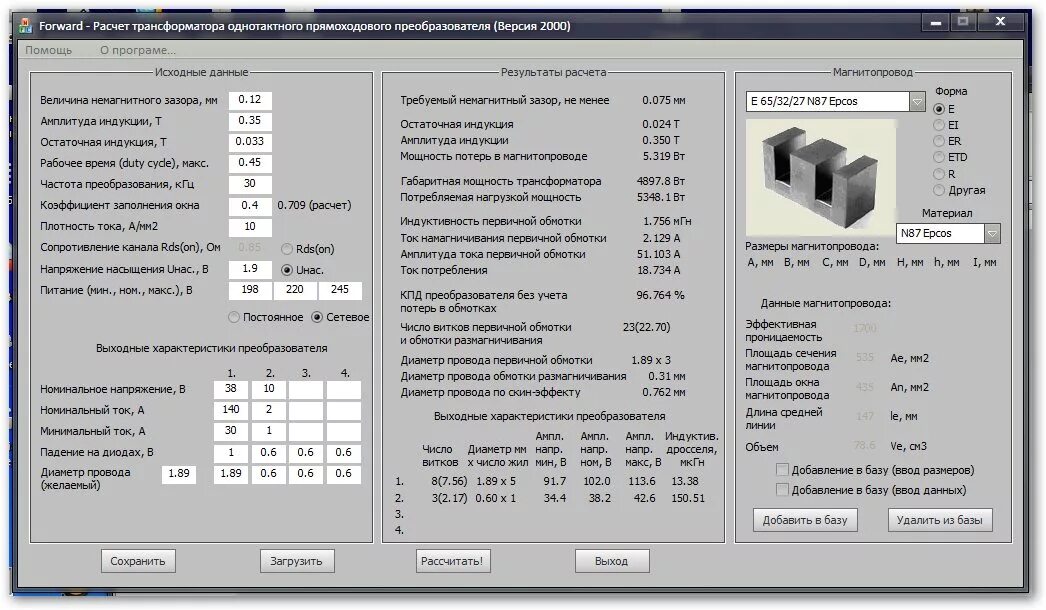
Task: Expand the N87 Epcos material dropdown
Action: pyautogui.click(x=992, y=234)
